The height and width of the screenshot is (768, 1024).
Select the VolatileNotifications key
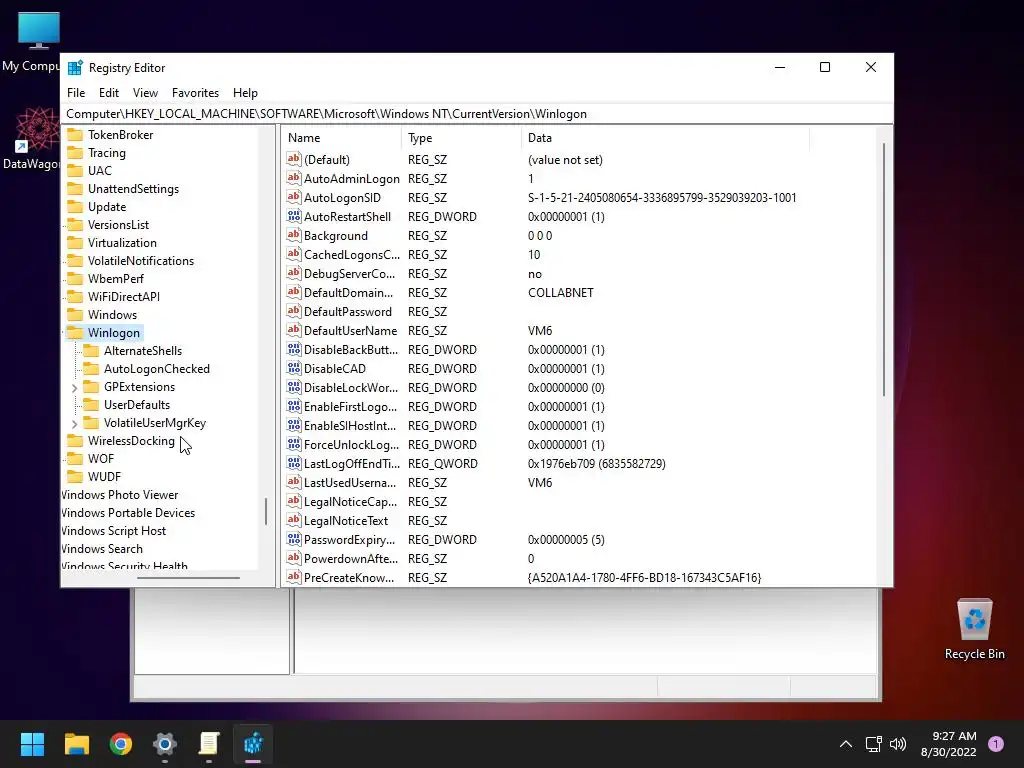[141, 261]
